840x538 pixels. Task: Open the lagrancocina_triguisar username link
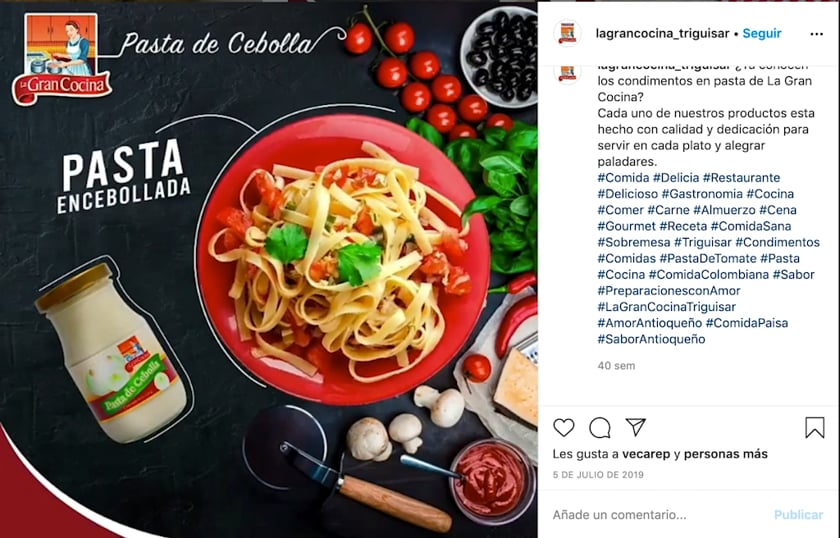662,33
